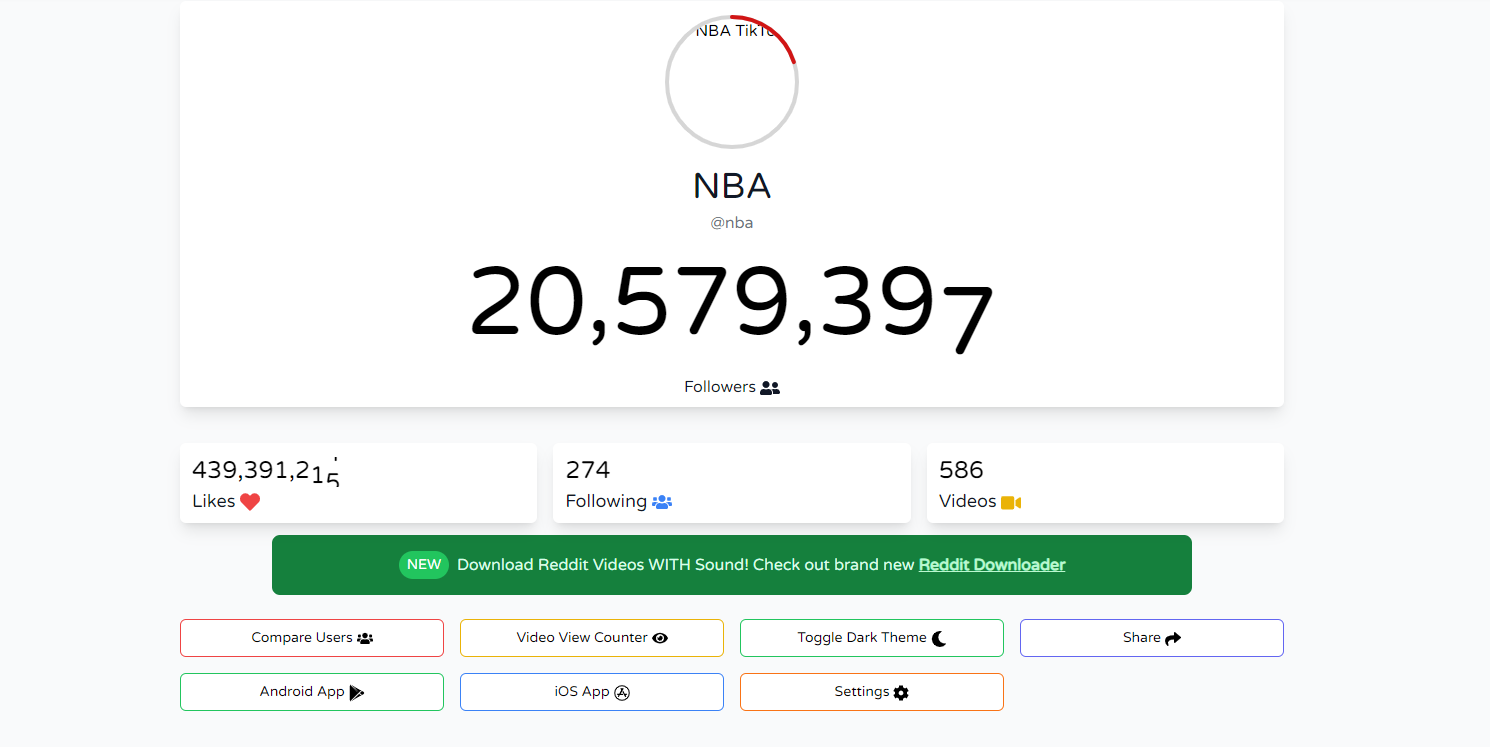Viewport: 1490px width, 747px height.
Task: Click the blue Following people icon
Action: 662,502
